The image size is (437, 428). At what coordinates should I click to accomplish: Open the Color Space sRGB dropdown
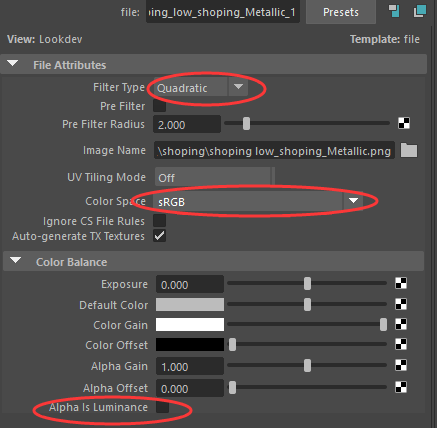[x=258, y=201]
